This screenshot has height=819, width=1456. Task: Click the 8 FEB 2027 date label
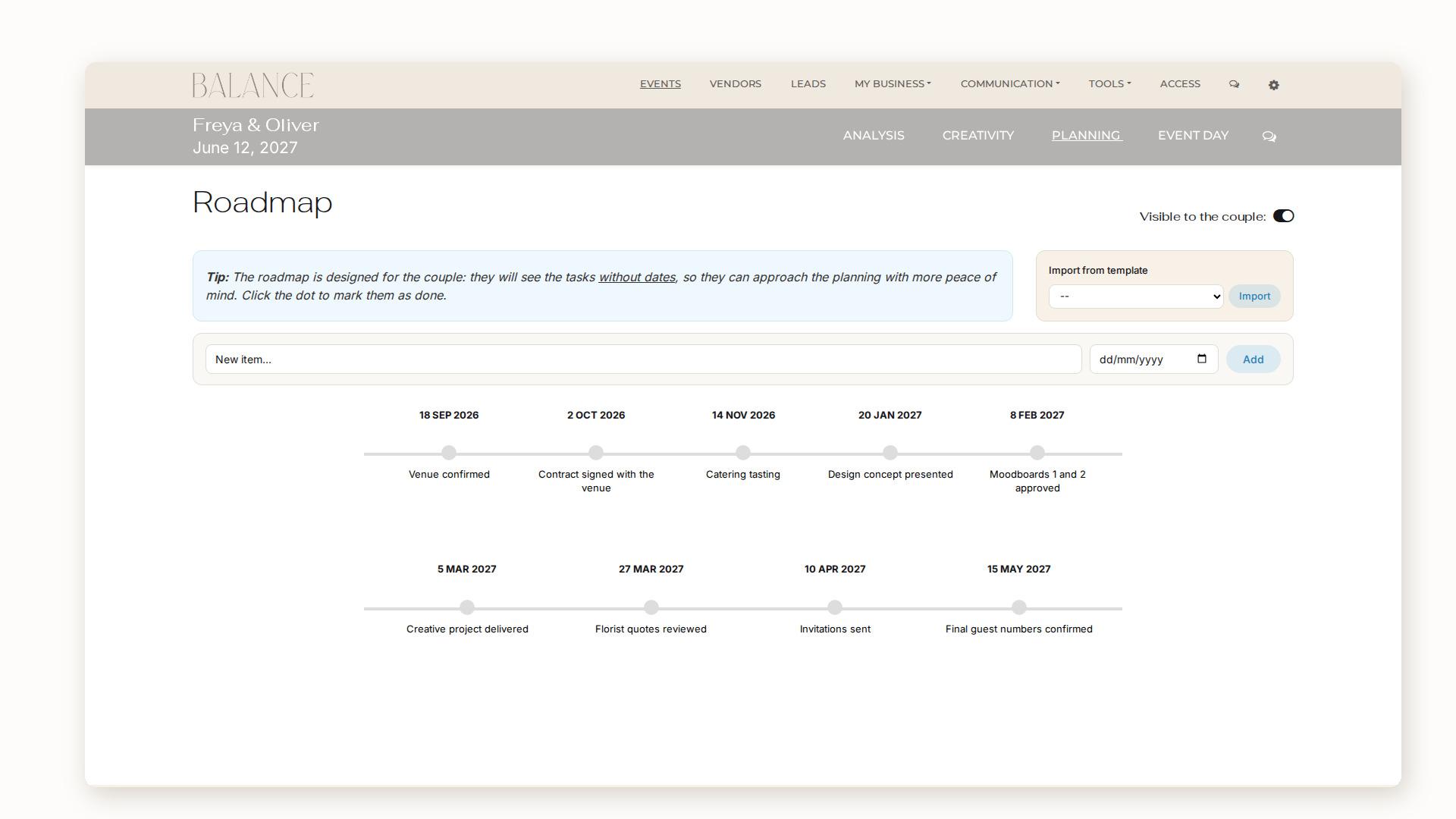click(x=1037, y=415)
